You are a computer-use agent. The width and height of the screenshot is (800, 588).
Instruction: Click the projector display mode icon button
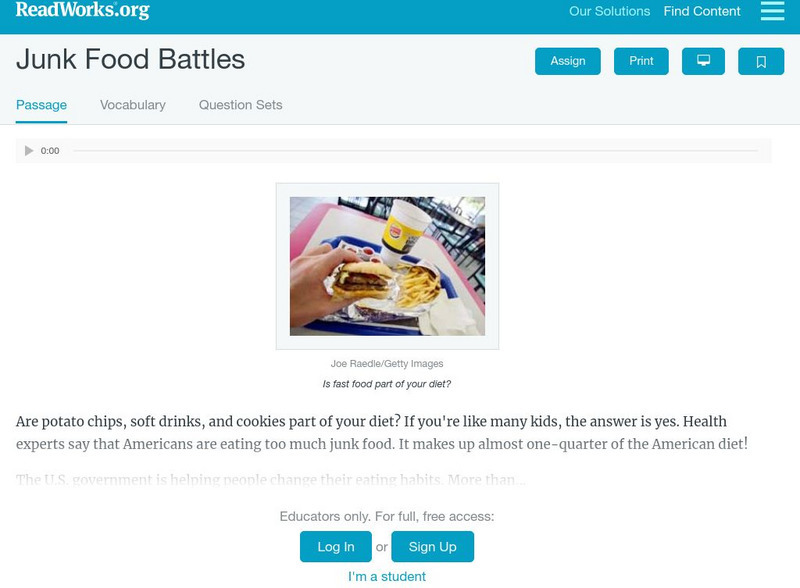703,61
